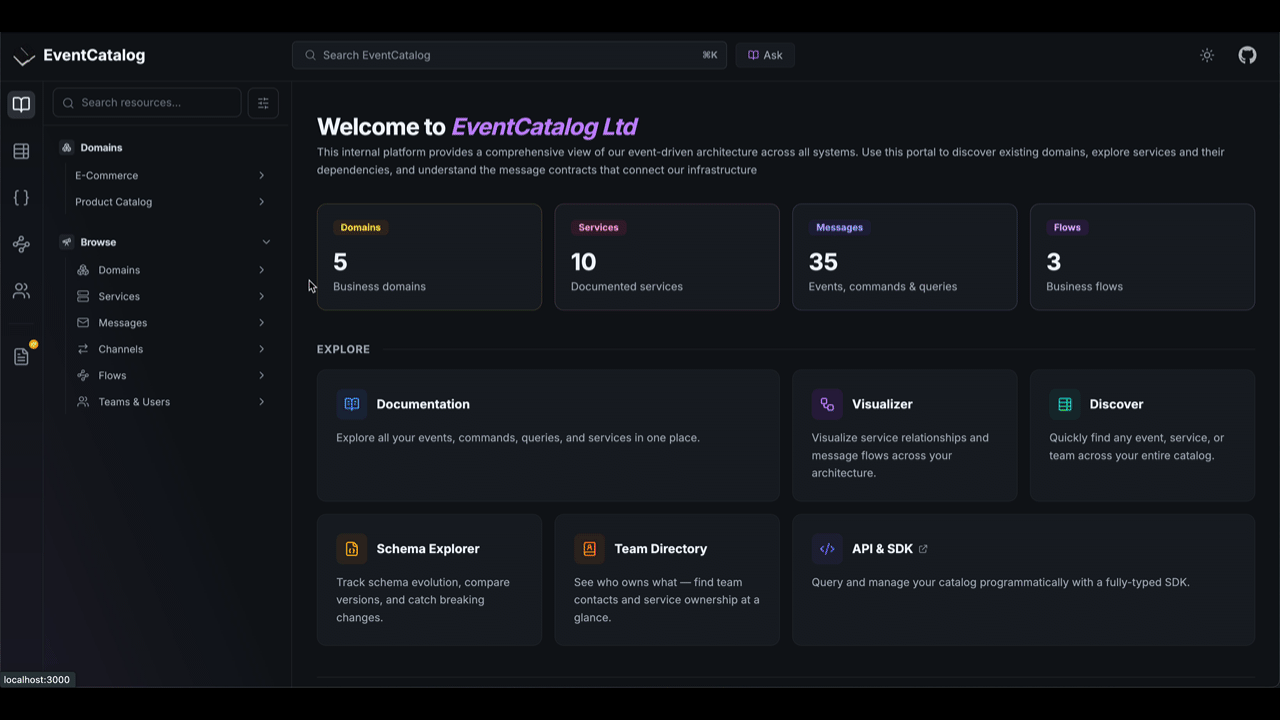Click the Team Directory card icon

click(589, 549)
